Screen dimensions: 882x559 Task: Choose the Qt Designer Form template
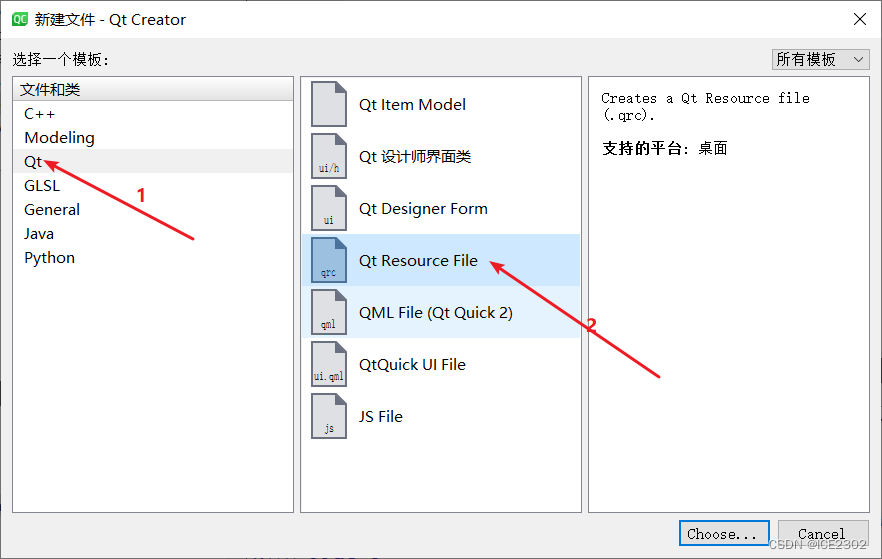pos(441,208)
